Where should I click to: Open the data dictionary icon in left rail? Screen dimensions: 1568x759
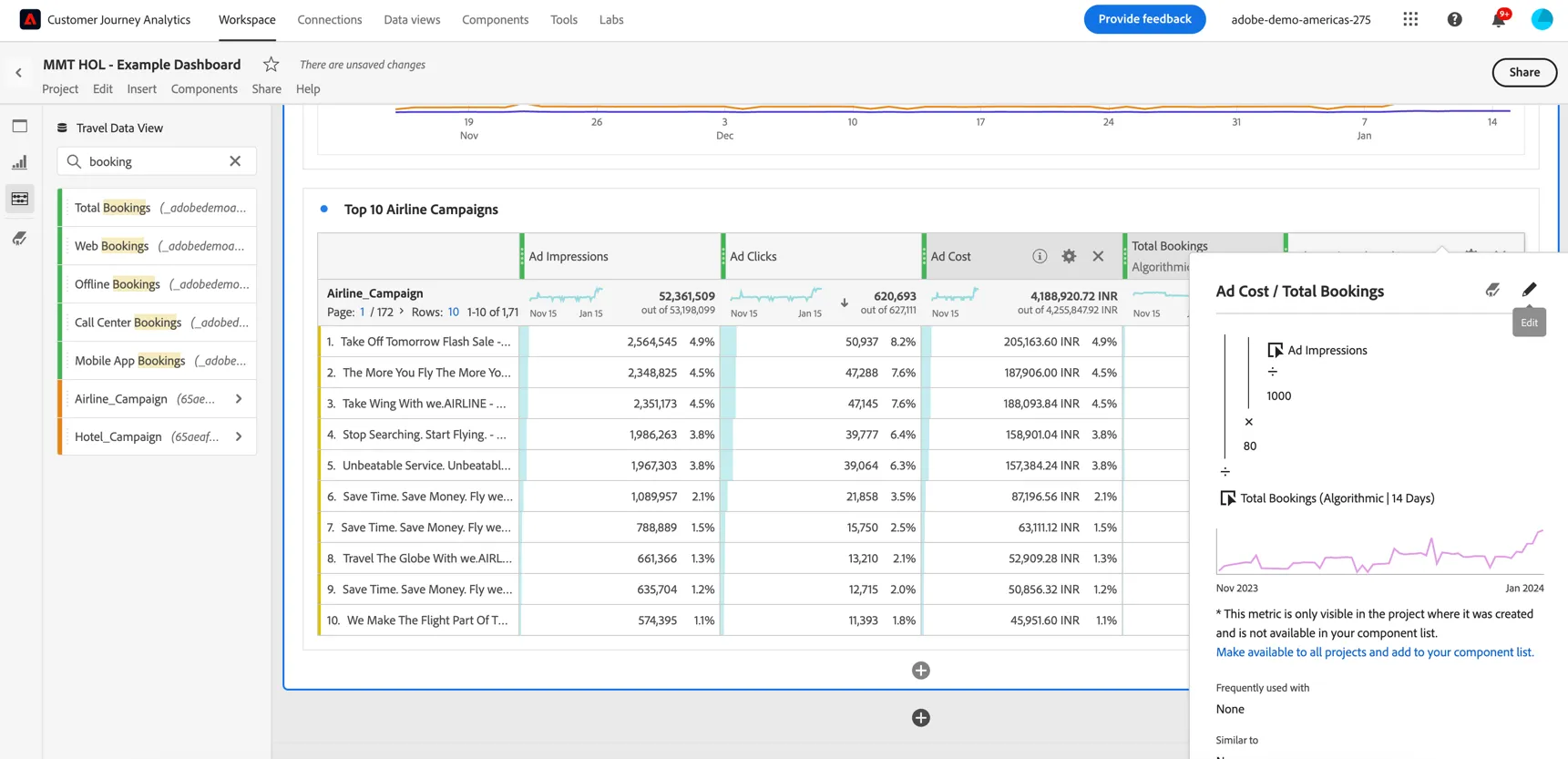tap(20, 238)
